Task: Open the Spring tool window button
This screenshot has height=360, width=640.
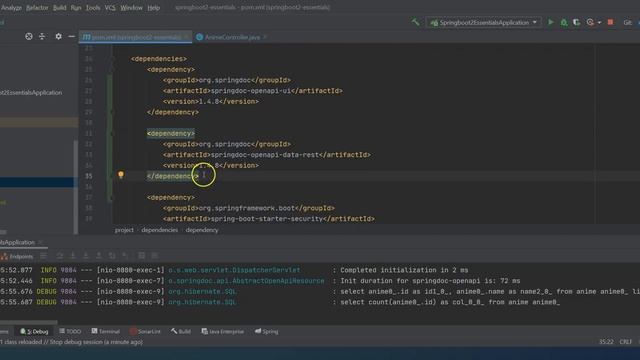Action: click(267, 331)
